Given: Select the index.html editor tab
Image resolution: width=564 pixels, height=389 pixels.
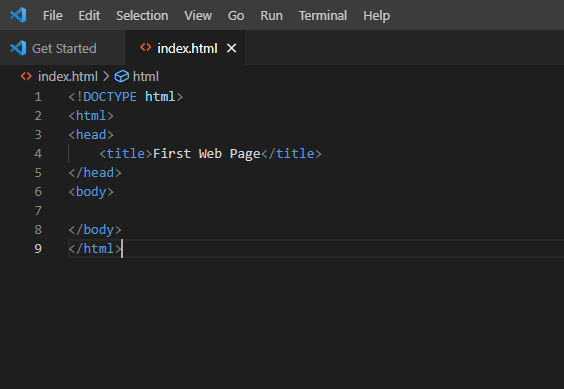Looking at the screenshot, I should [185, 48].
